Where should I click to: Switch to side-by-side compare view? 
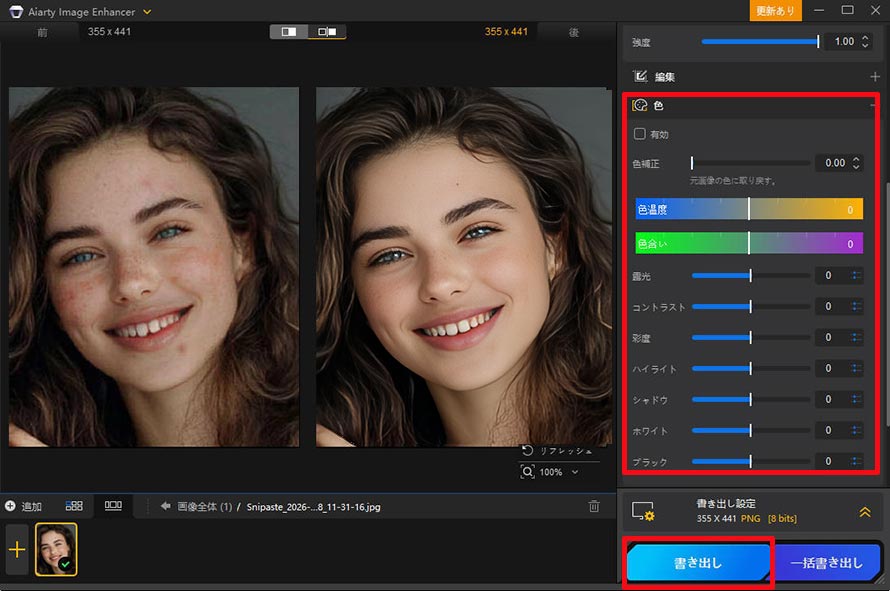pos(327,32)
